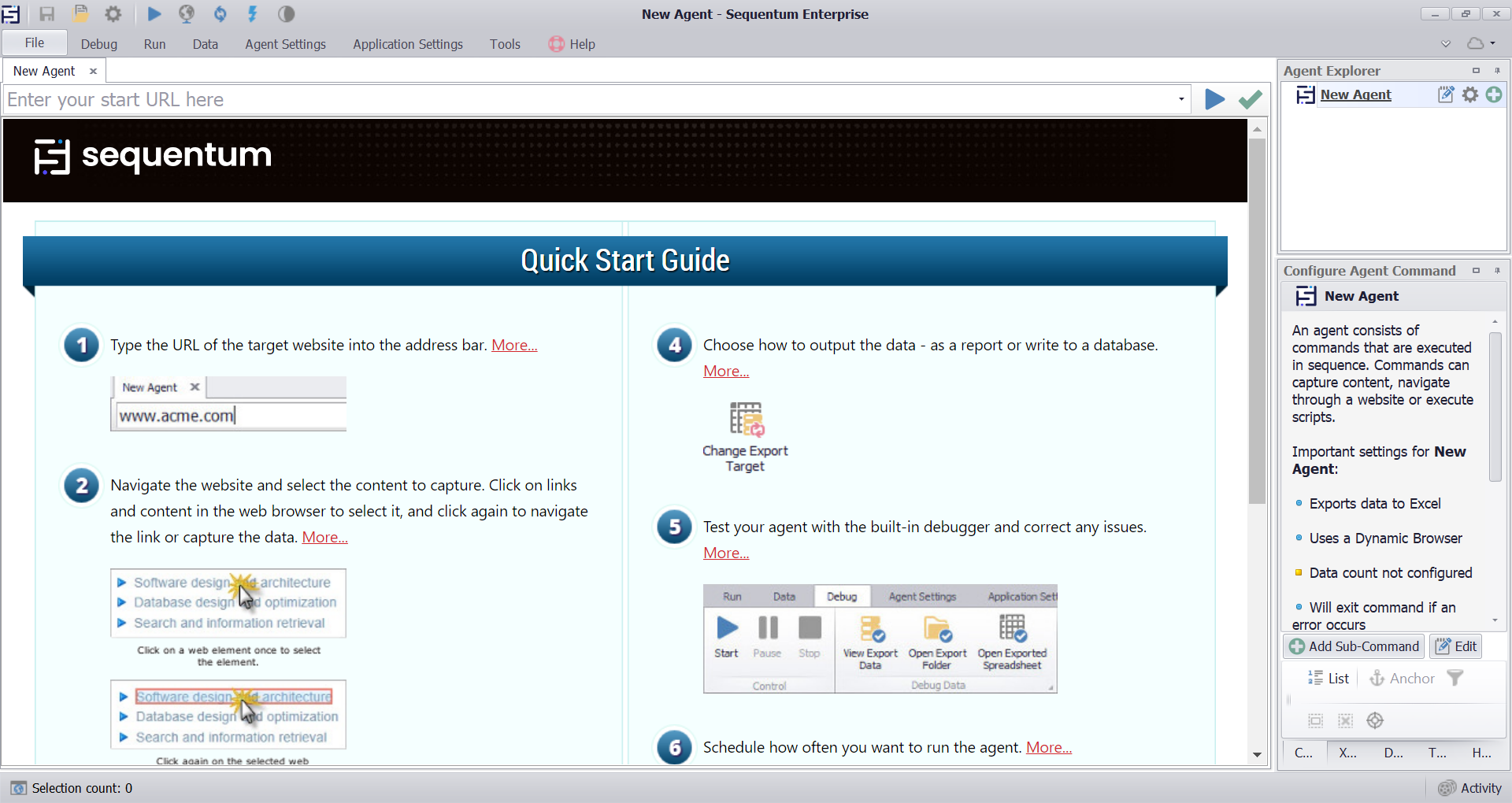Select the New Agent document tab
The width and height of the screenshot is (1512, 803).
(44, 71)
